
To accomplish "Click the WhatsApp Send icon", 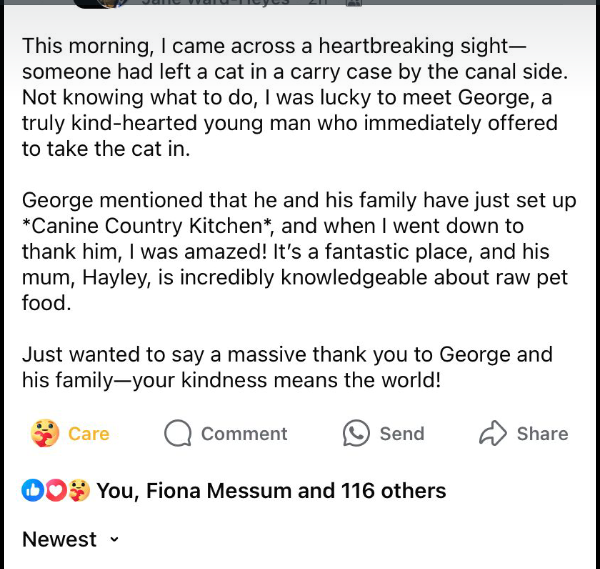I will click(x=356, y=433).
